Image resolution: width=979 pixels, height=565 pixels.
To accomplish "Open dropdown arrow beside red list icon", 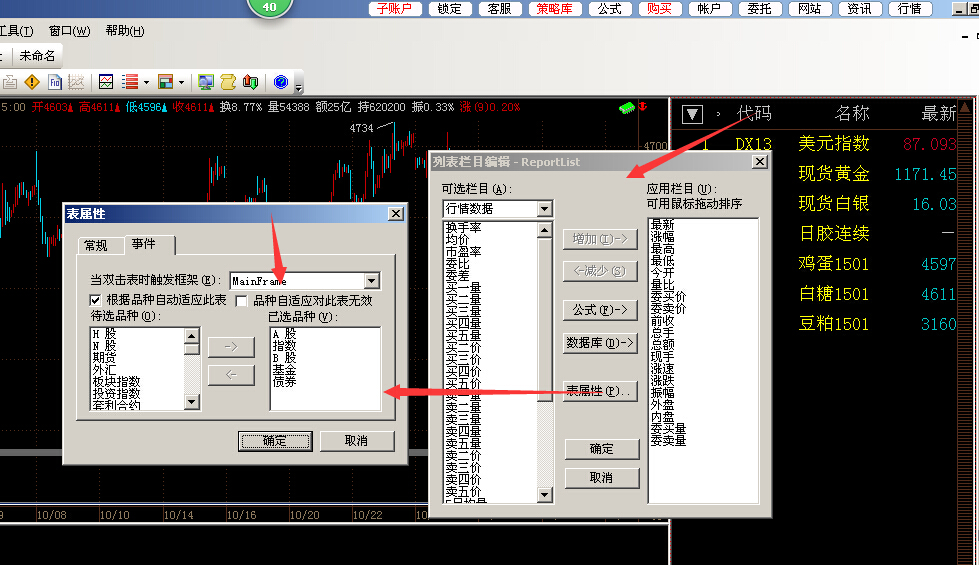I will (x=146, y=82).
